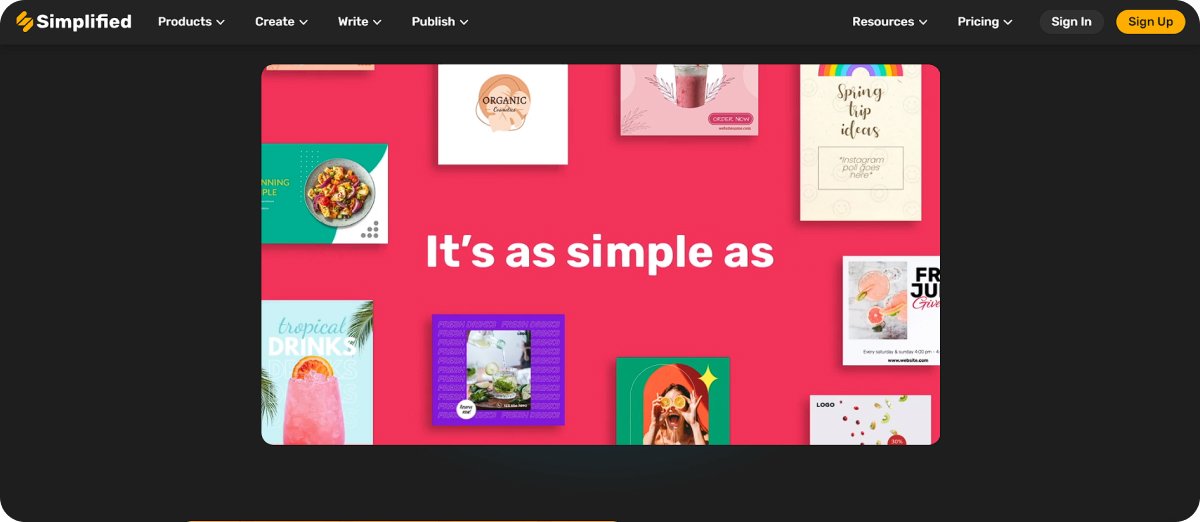1200x522 pixels.
Task: Click the Order Now label on smoothie card
Action: point(731,119)
